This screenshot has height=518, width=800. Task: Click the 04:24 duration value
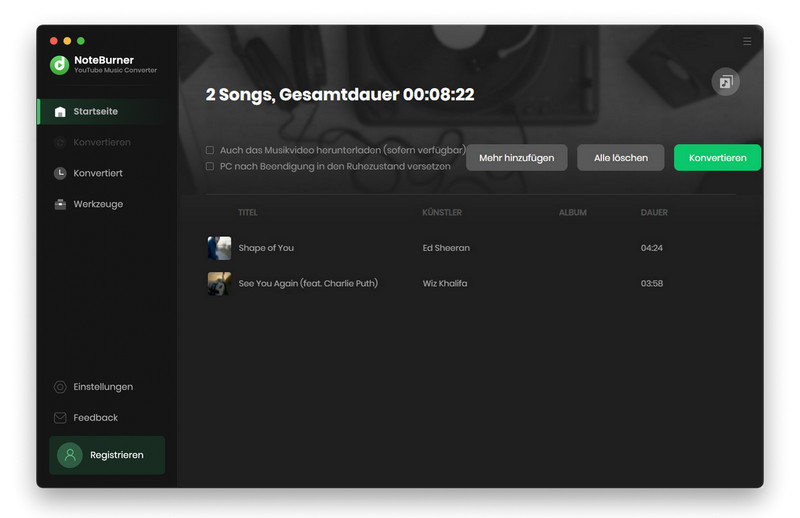652,248
